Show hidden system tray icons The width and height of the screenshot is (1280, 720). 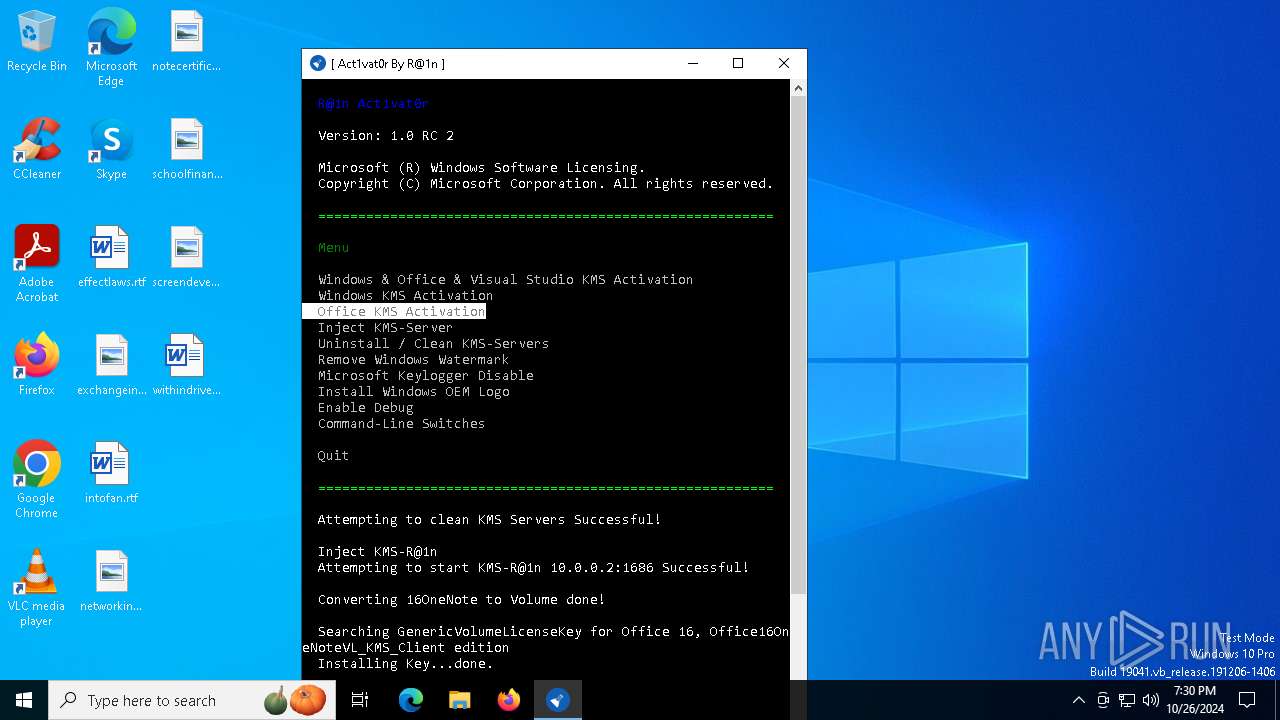1078,700
